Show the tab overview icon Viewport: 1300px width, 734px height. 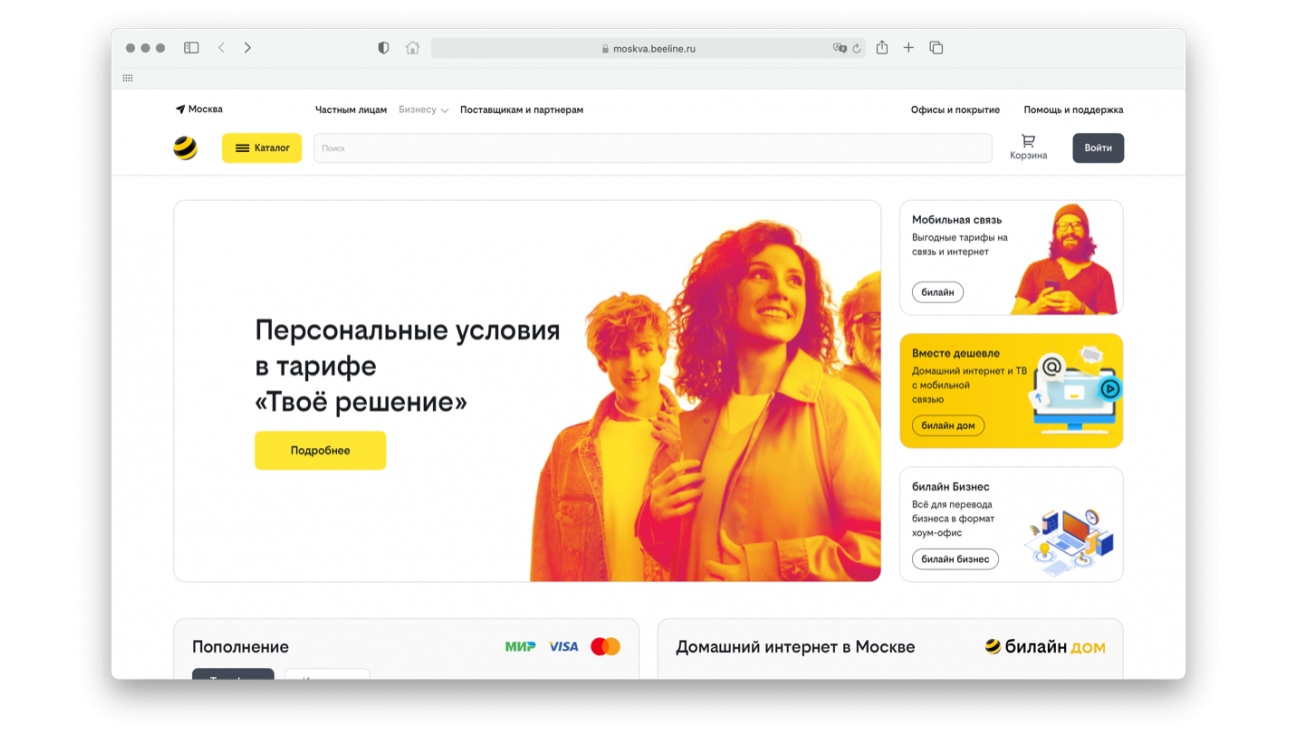click(x=936, y=48)
